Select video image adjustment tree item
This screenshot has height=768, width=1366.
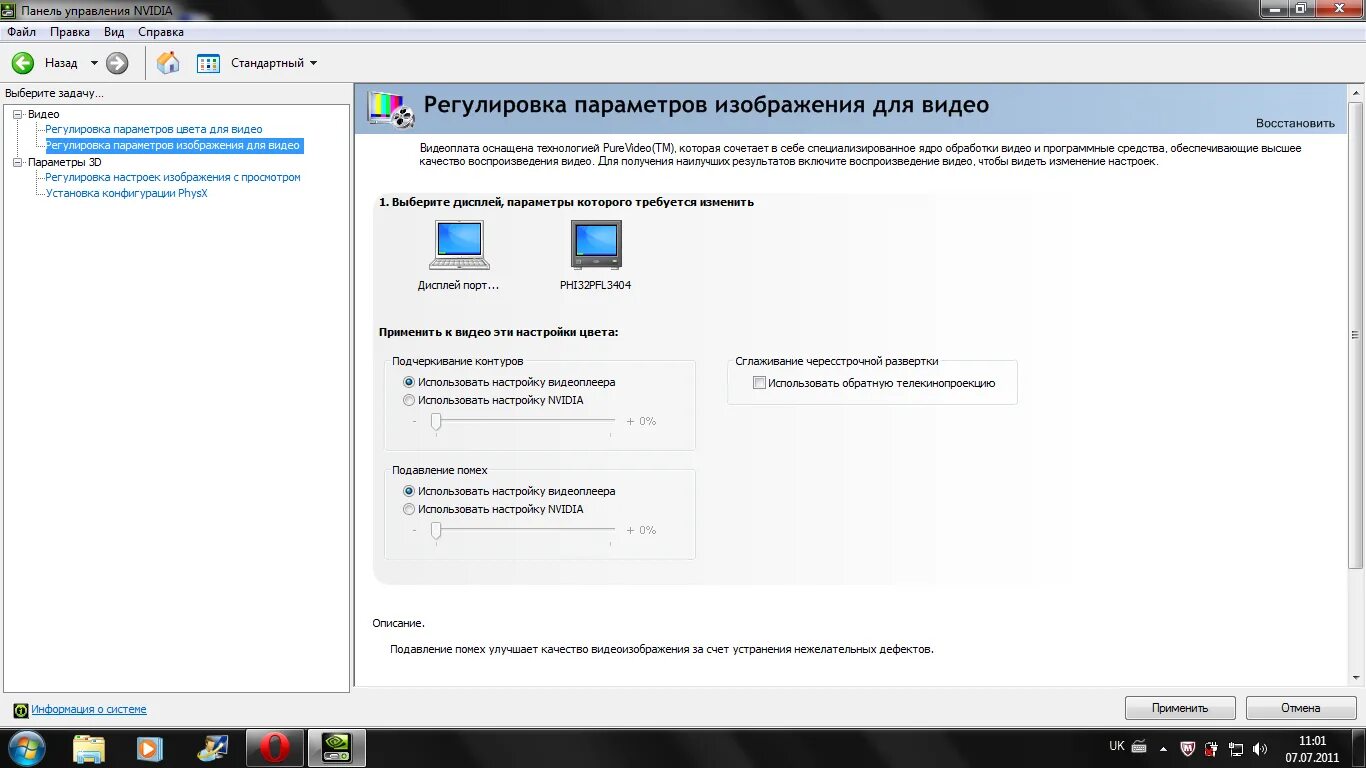click(173, 145)
